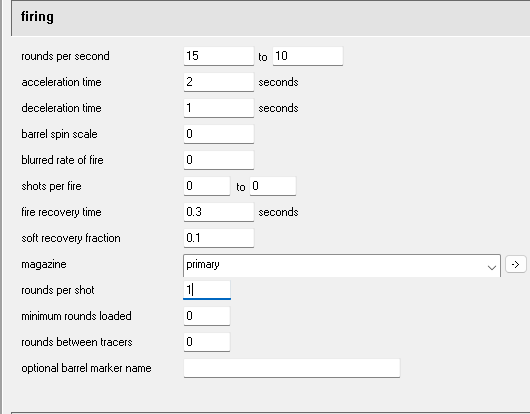
Task: Click the magazine arrow button
Action: [x=515, y=264]
